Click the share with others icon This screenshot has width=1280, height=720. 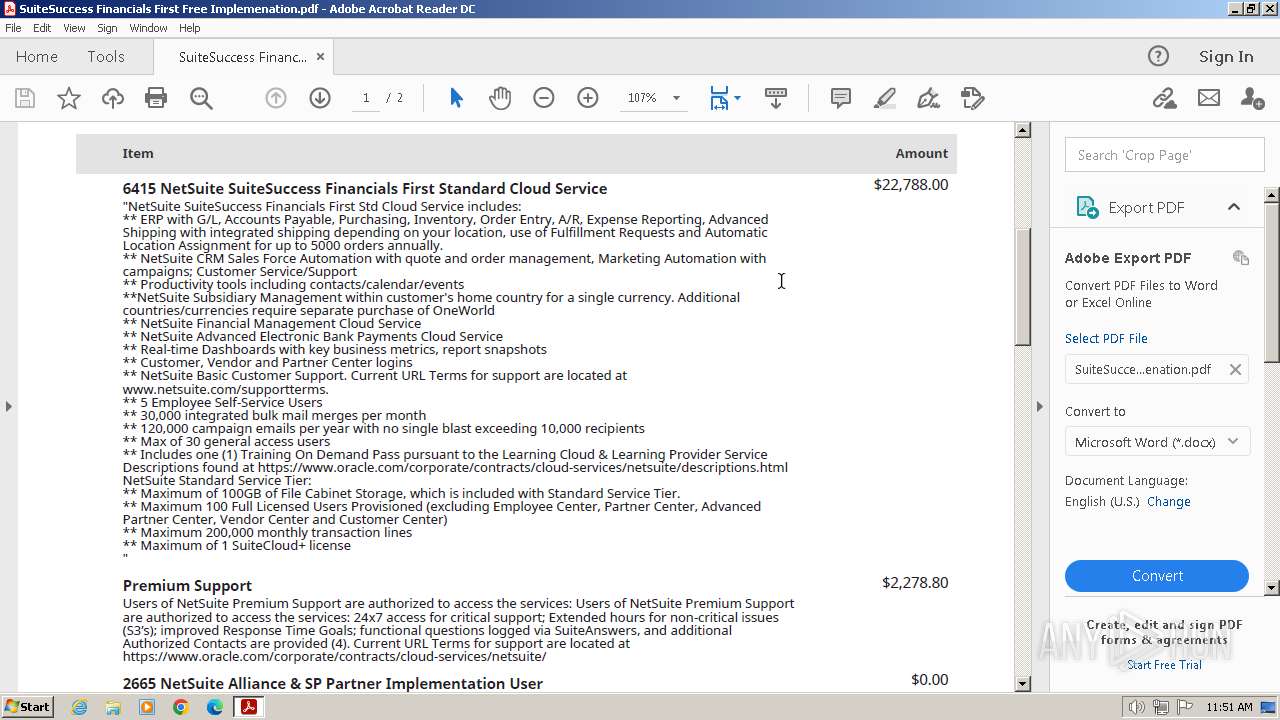coord(1252,98)
